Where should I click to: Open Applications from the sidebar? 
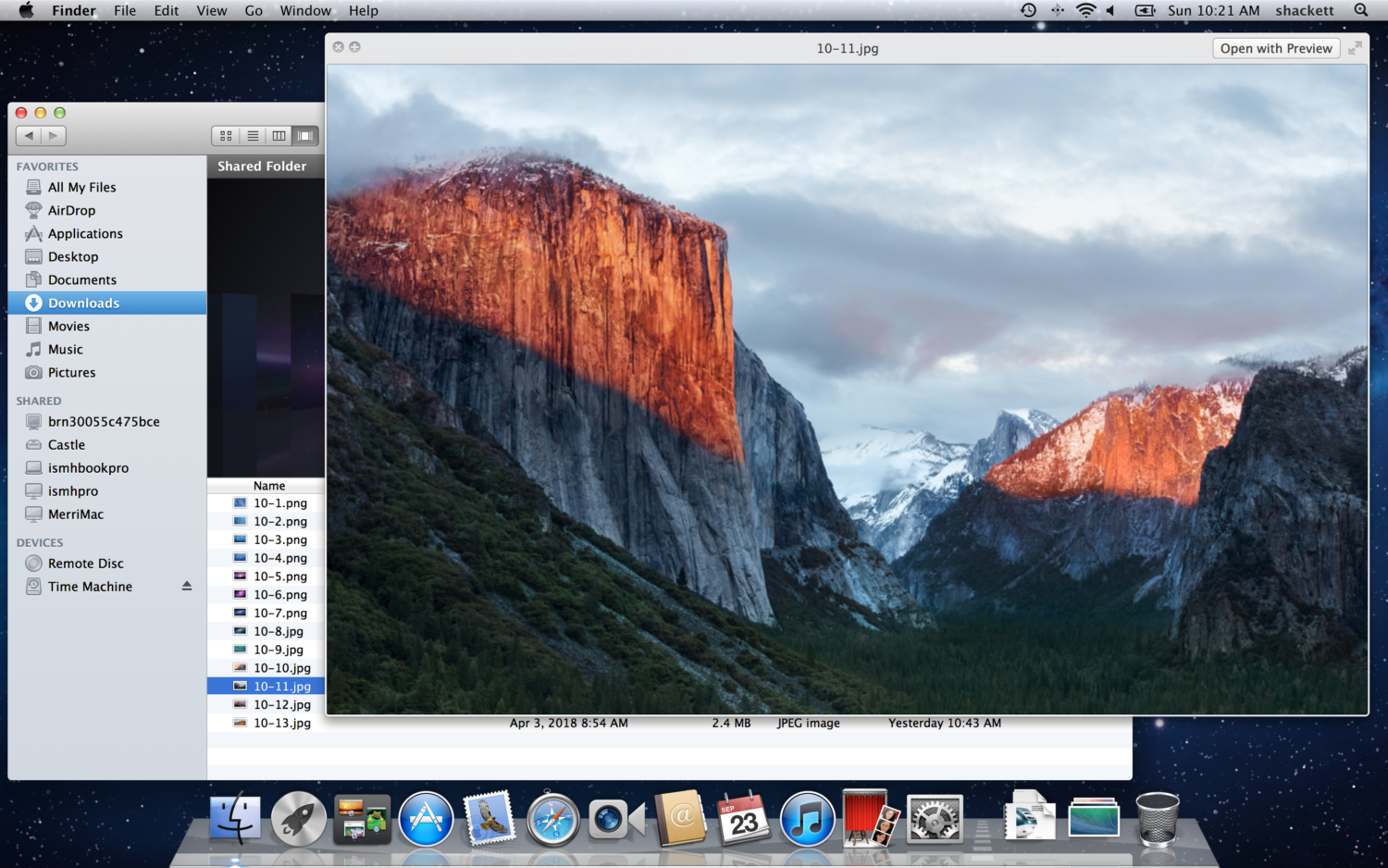point(84,233)
